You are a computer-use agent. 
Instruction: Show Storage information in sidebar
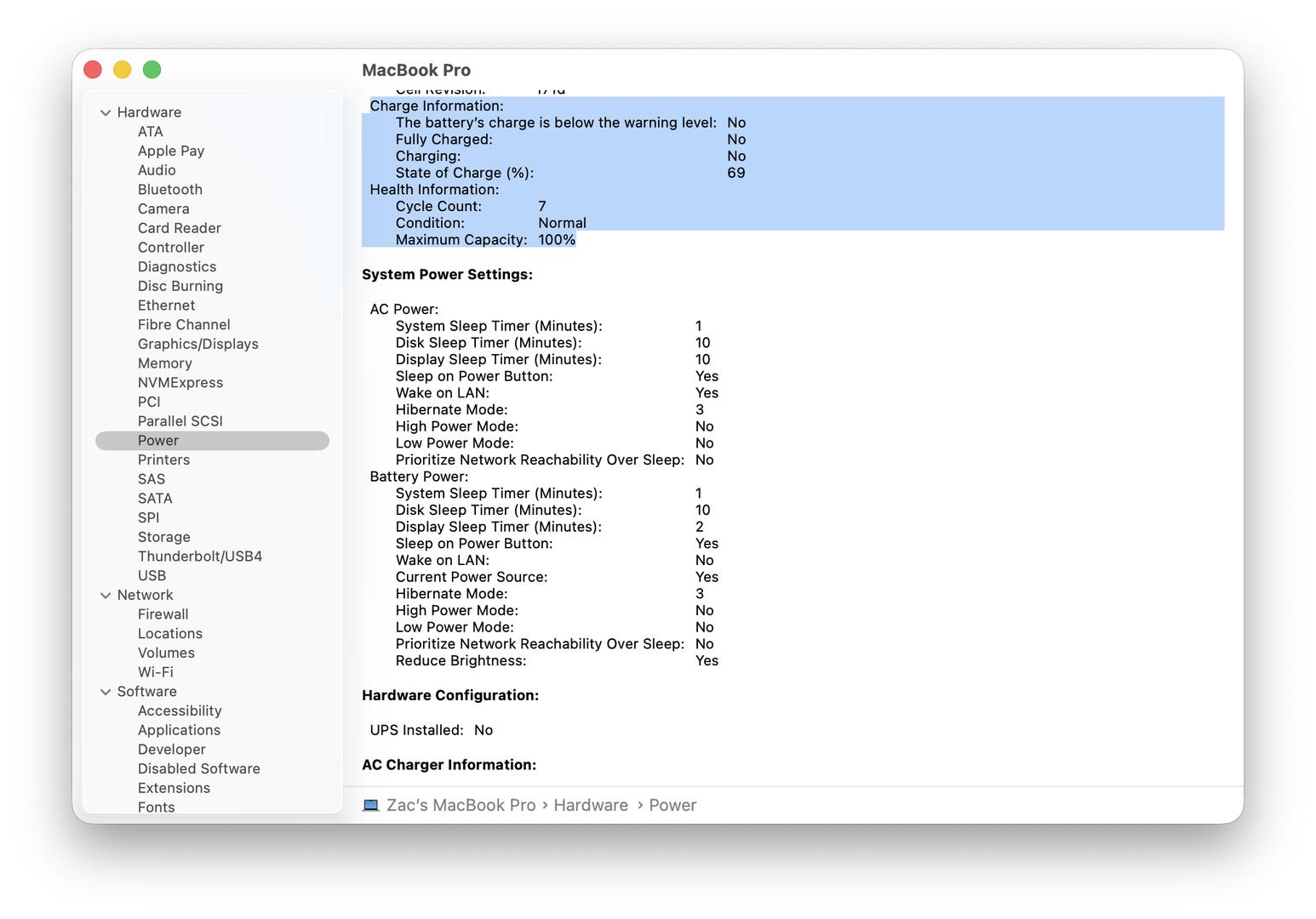pos(163,537)
